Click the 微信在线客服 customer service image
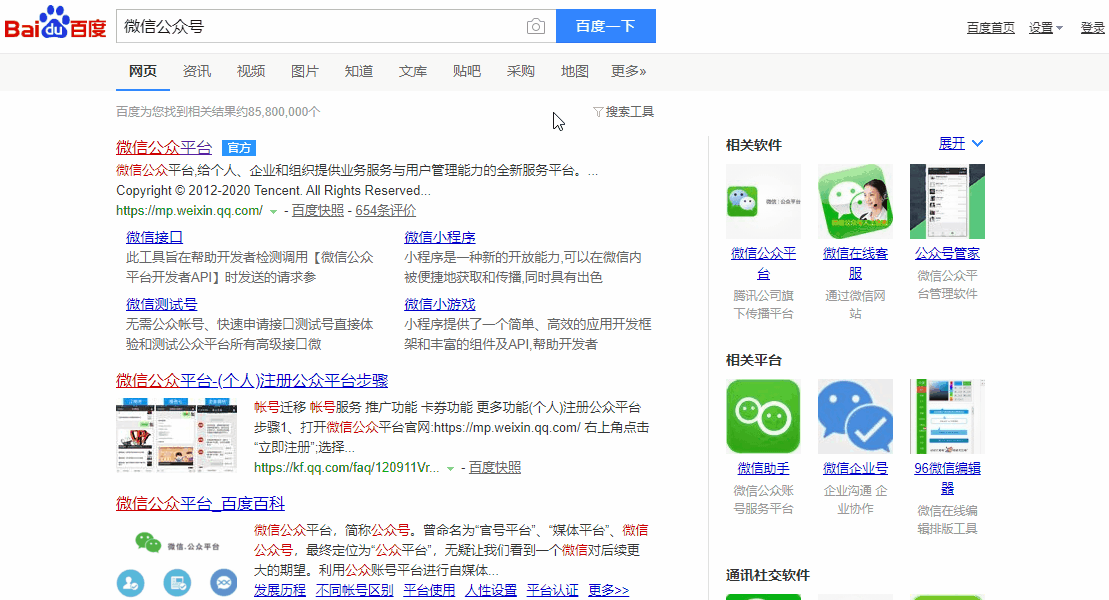1109x600 pixels. point(855,201)
